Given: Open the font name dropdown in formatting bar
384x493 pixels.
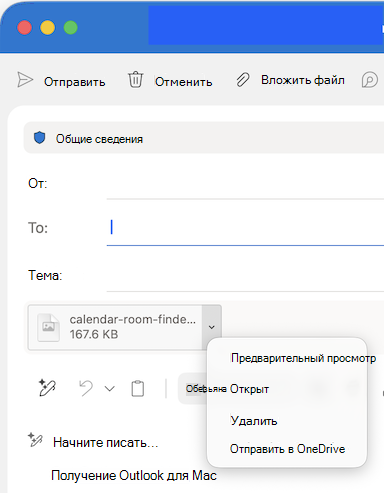Looking at the screenshot, I should click(x=193, y=389).
